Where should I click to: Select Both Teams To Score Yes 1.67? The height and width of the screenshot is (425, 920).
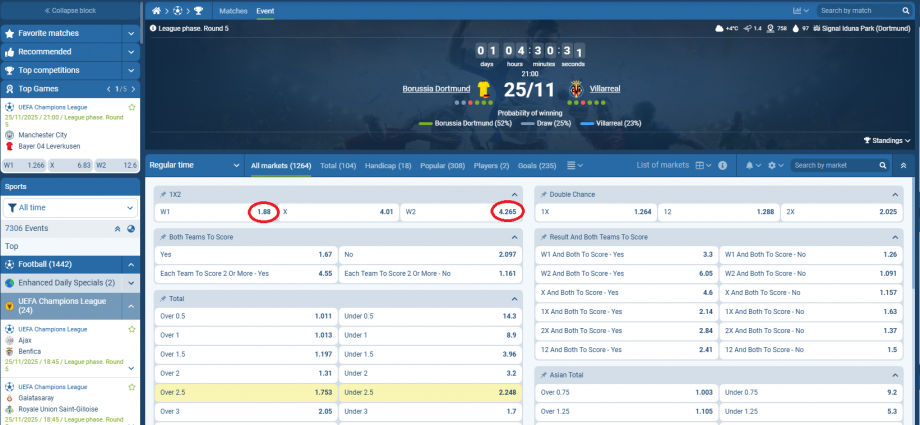tap(246, 255)
